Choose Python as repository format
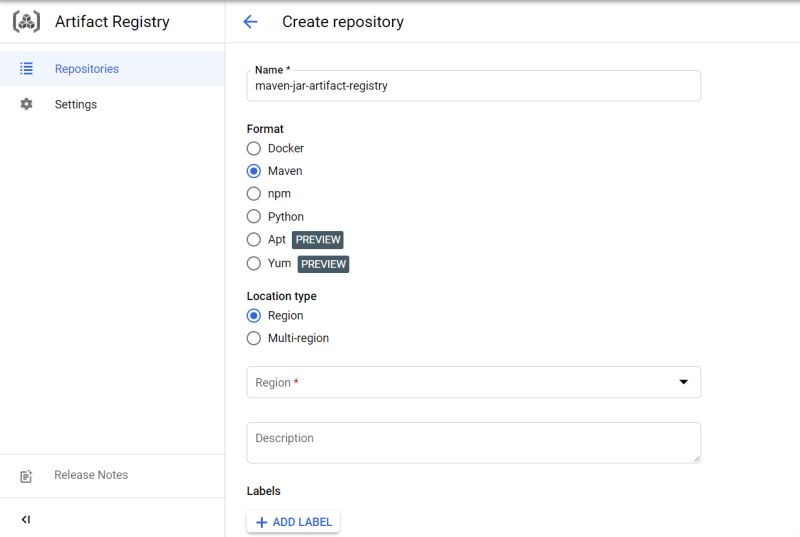This screenshot has height=537, width=800. 254,216
